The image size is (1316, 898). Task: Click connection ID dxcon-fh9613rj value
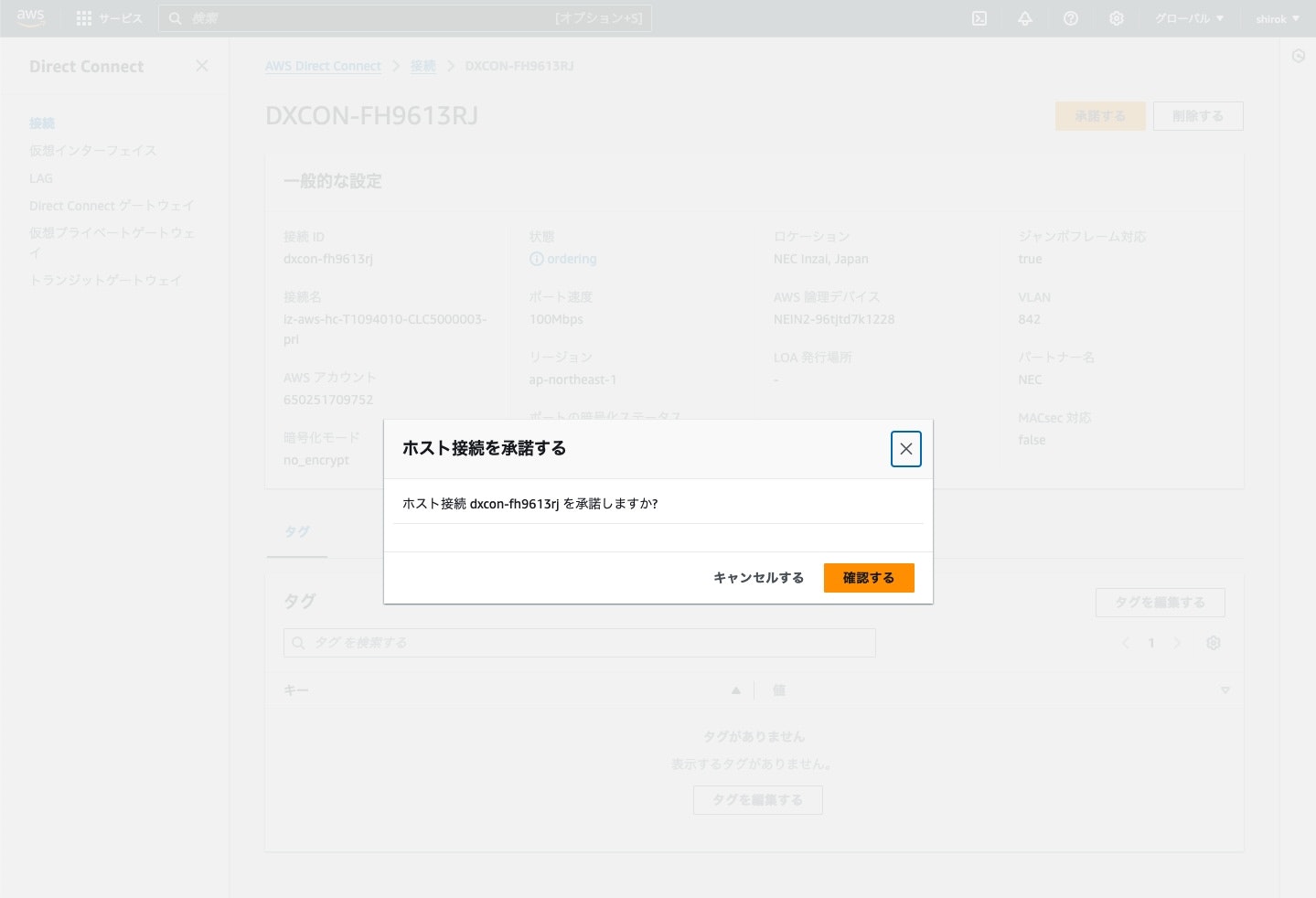click(328, 259)
